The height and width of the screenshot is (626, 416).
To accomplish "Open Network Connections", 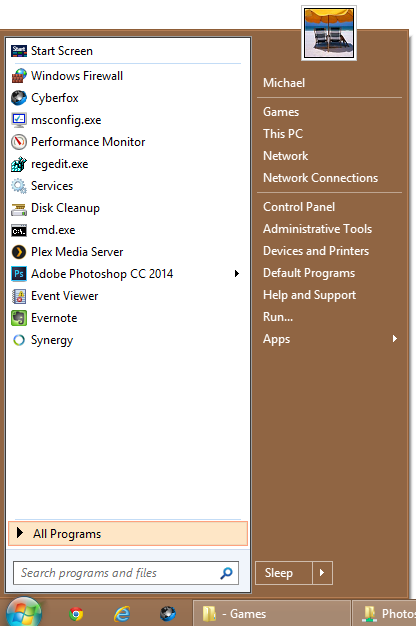I will pos(321,178).
